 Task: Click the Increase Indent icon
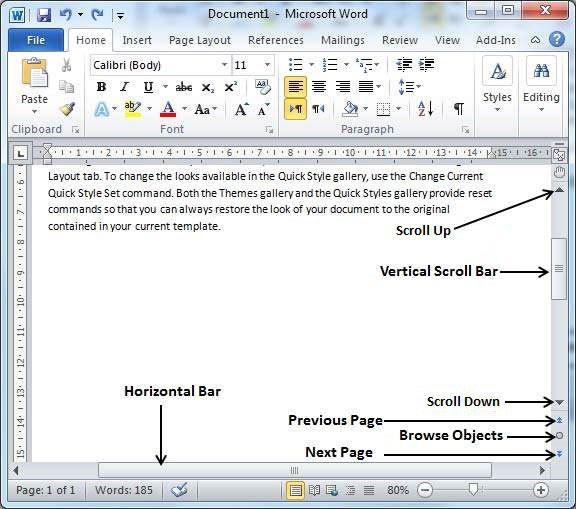426,65
